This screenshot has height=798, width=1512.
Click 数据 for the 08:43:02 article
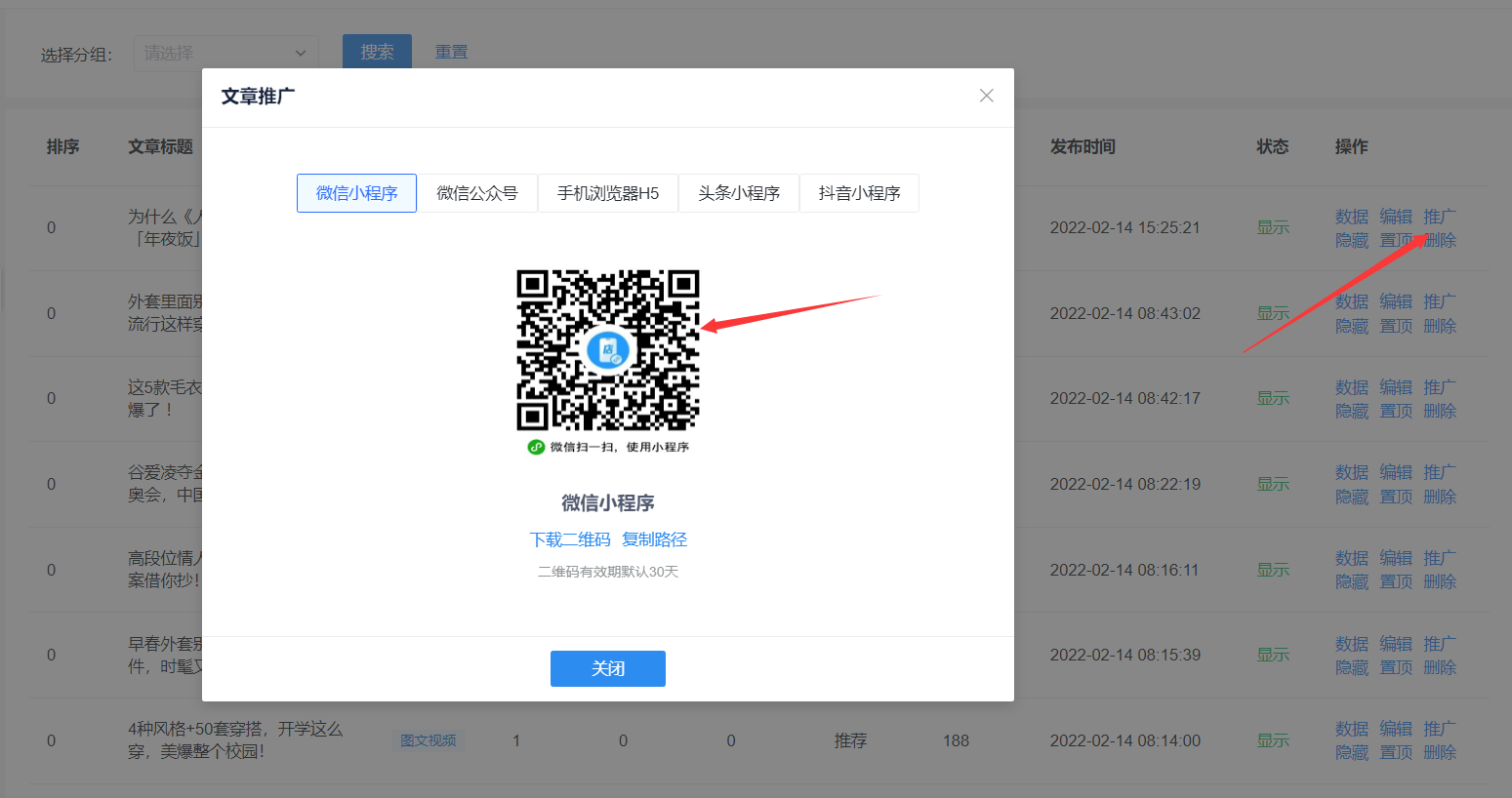pyautogui.click(x=1352, y=301)
